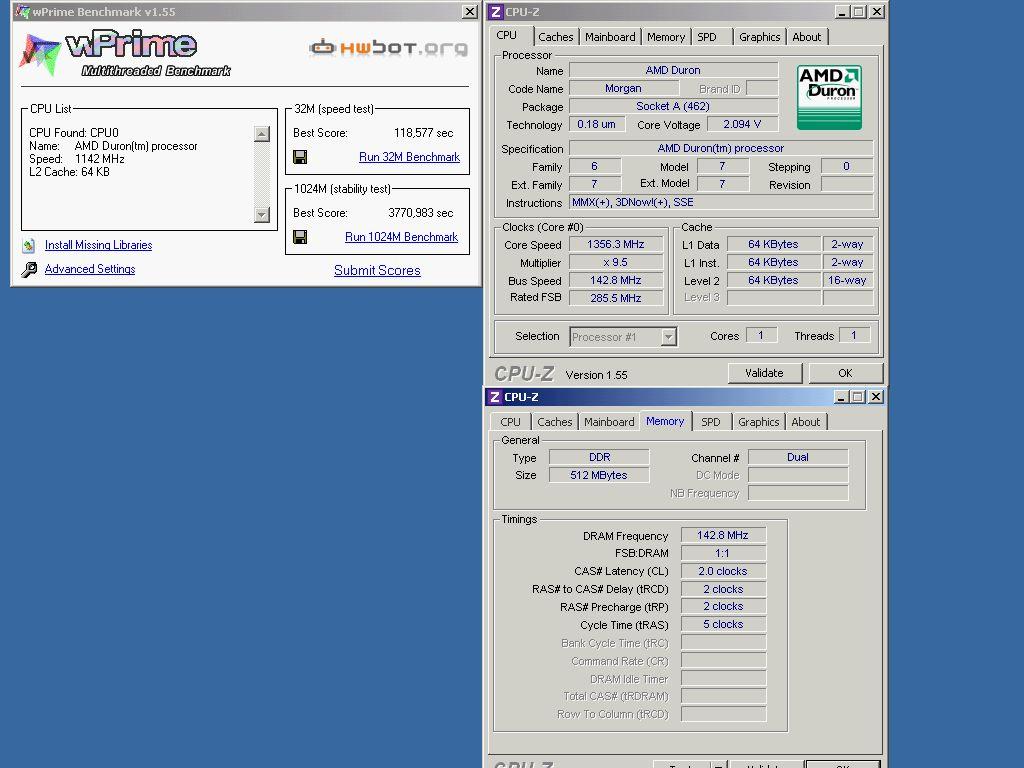Click the Submit Scores link
Screen dimensions: 1024x768
coord(377,270)
